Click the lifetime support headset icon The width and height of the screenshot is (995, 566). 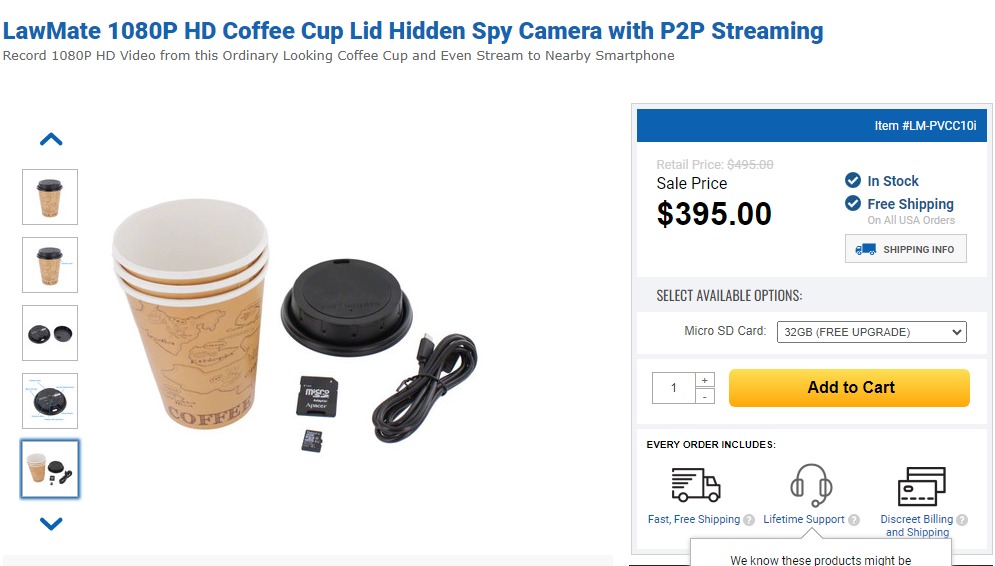pyautogui.click(x=811, y=485)
